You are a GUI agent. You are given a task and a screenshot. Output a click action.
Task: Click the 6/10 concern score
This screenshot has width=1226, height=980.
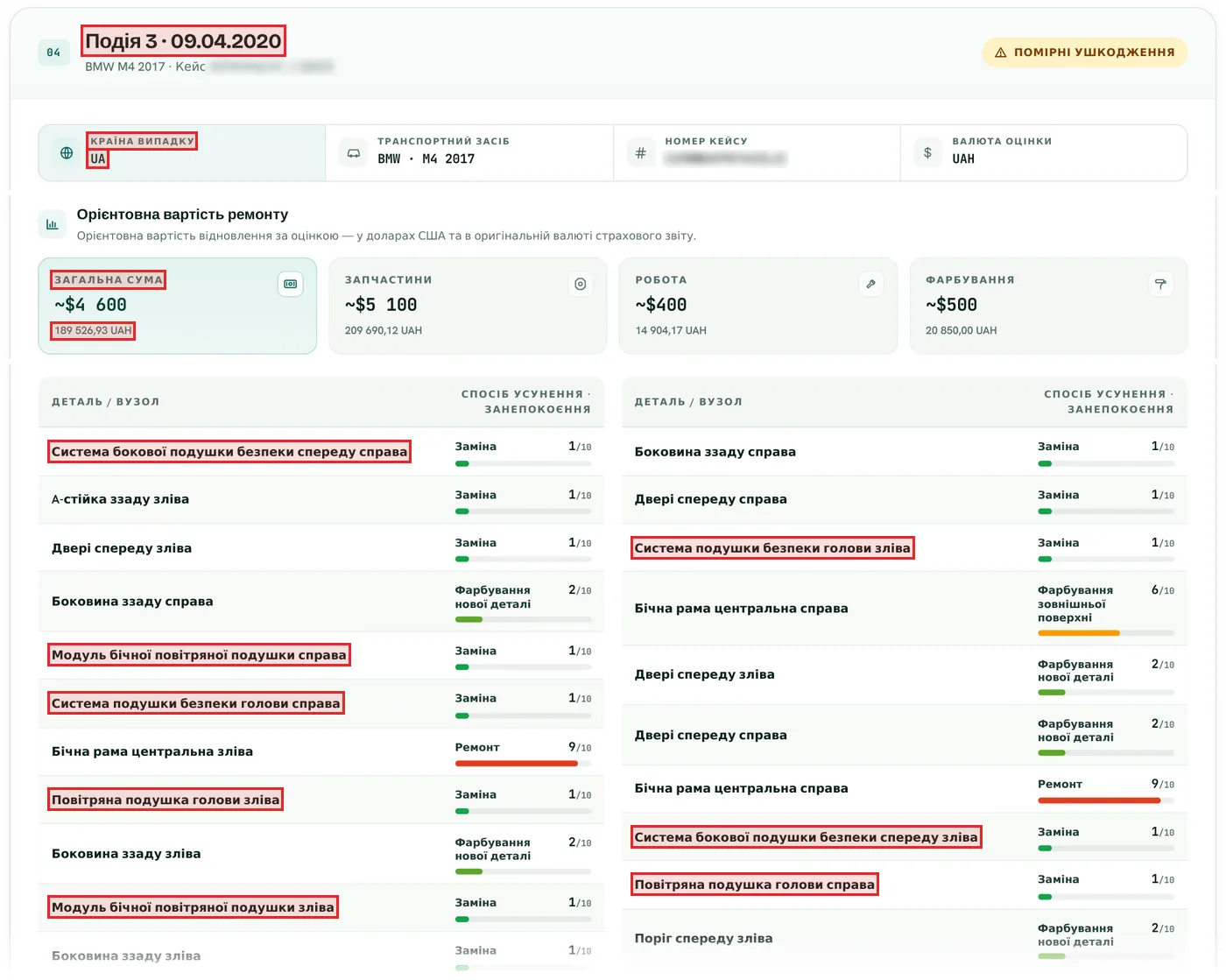[x=1163, y=590]
